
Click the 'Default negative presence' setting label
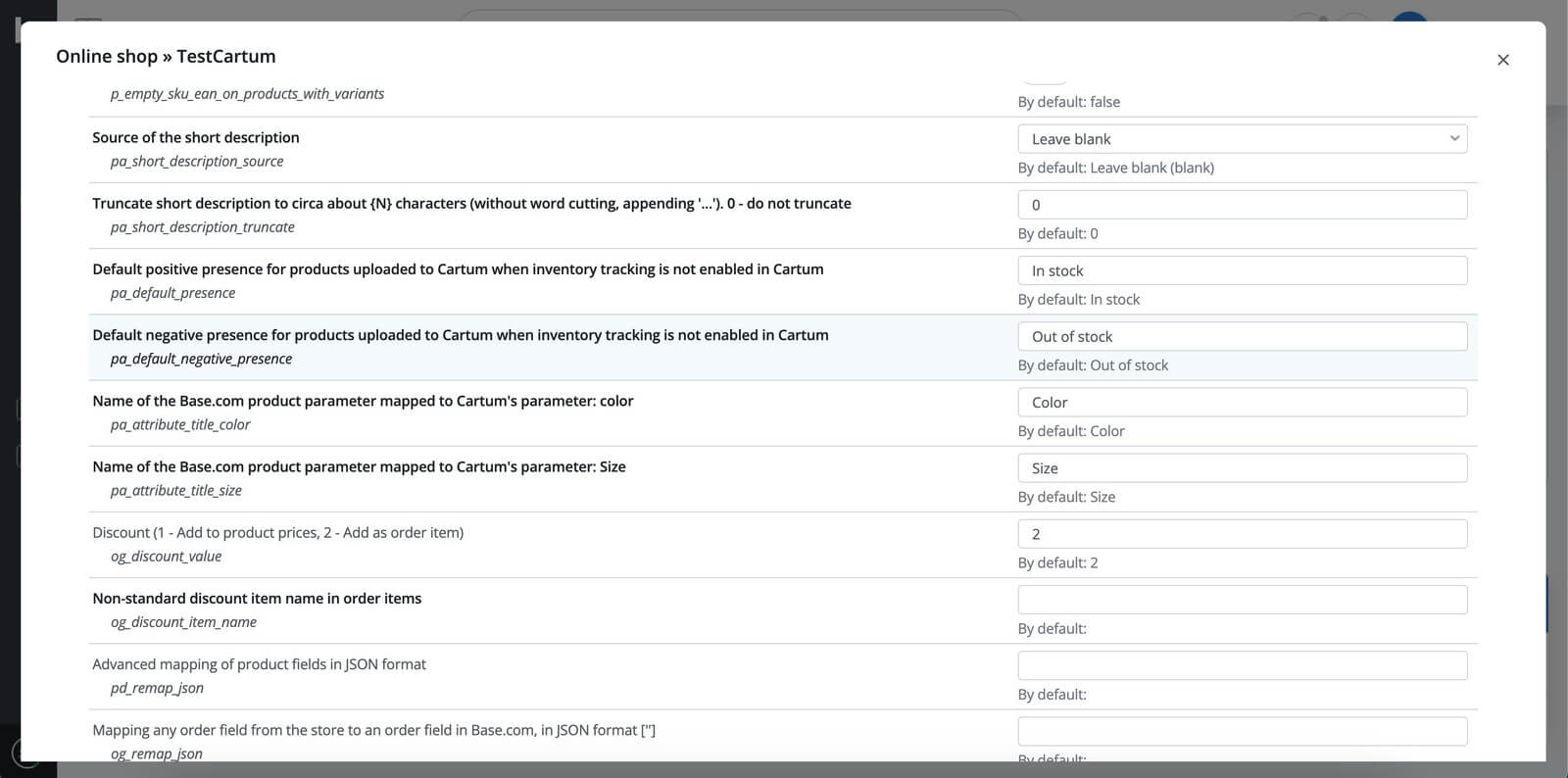point(461,334)
